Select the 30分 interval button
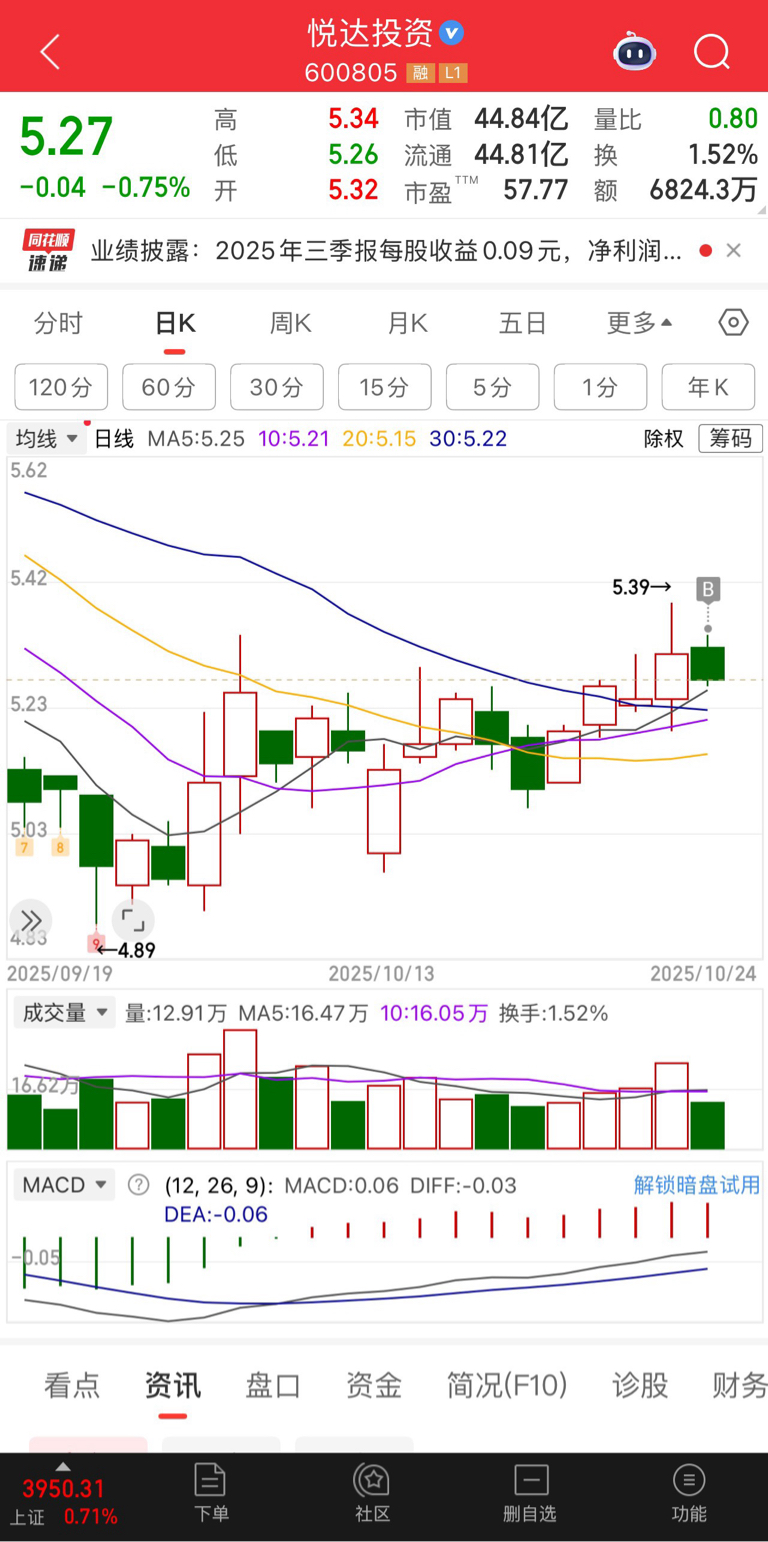This screenshot has height=1542, width=768. (x=277, y=387)
